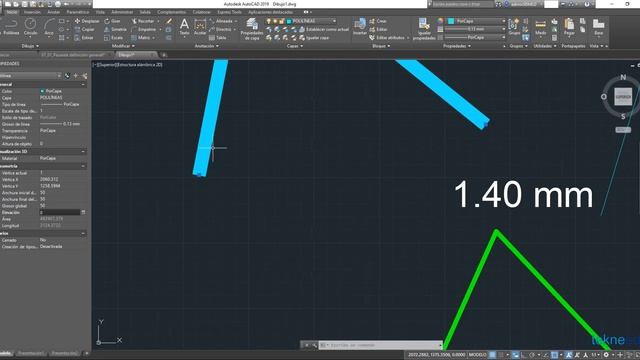Click the cyan color swatch in Propiedades
This screenshot has height=360, width=640.
pos(451,21)
